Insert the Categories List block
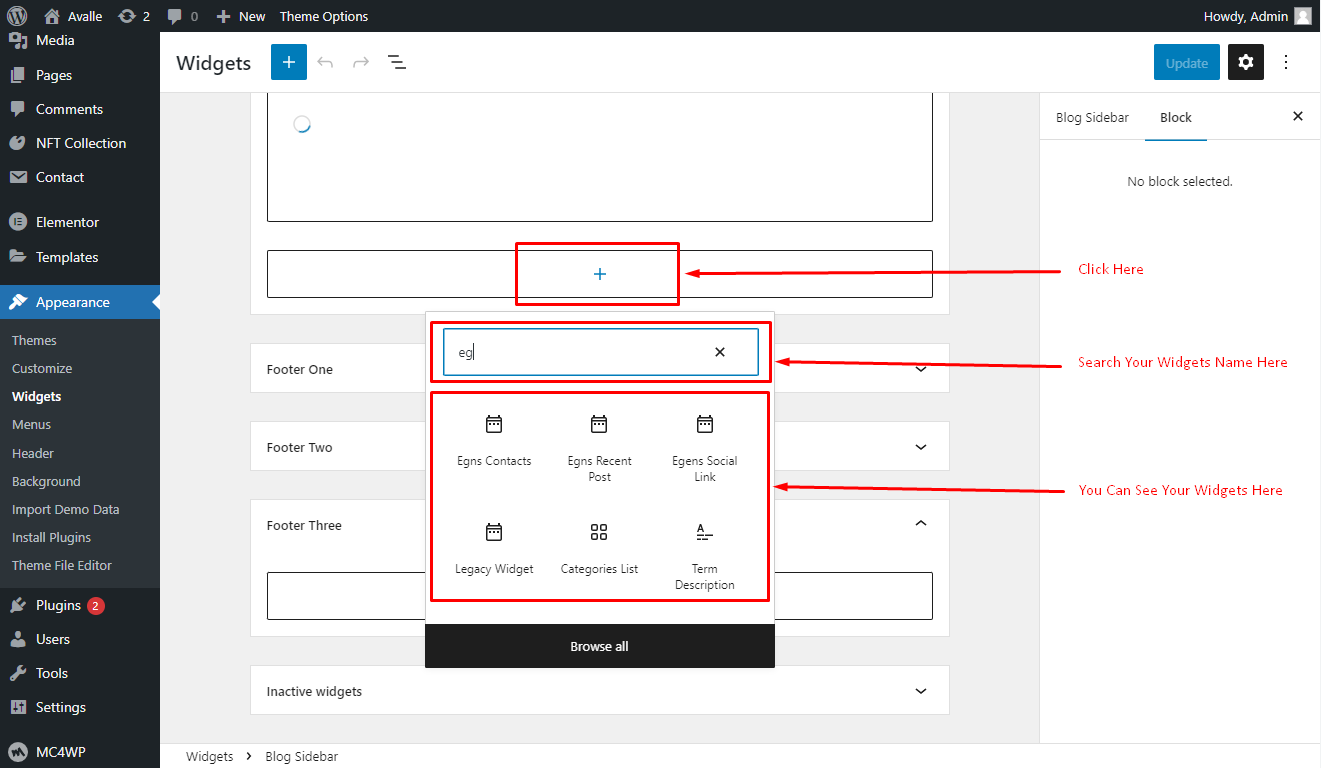The image size is (1321, 768). (x=599, y=549)
